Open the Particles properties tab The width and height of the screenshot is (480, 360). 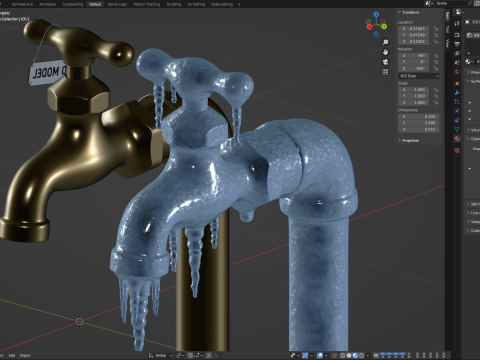pos(457,102)
